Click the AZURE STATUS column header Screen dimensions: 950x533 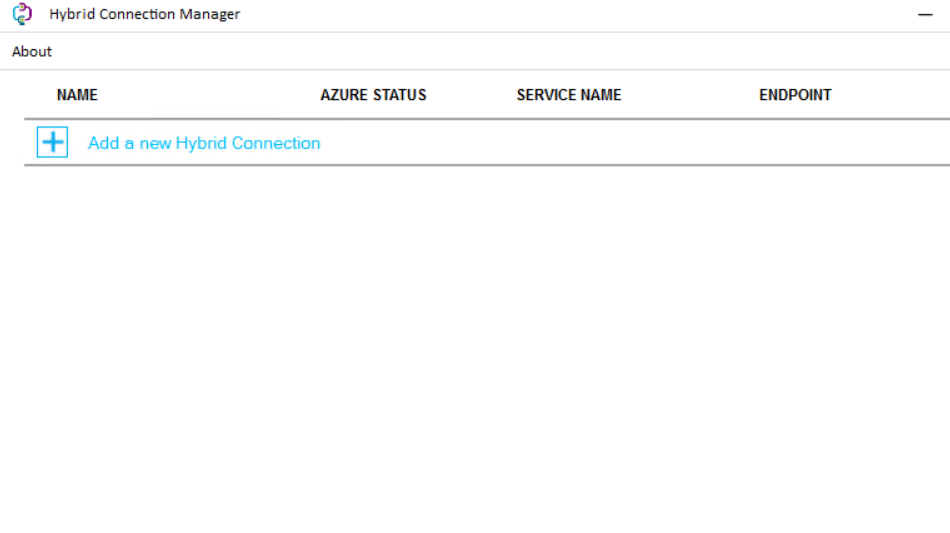pos(373,95)
